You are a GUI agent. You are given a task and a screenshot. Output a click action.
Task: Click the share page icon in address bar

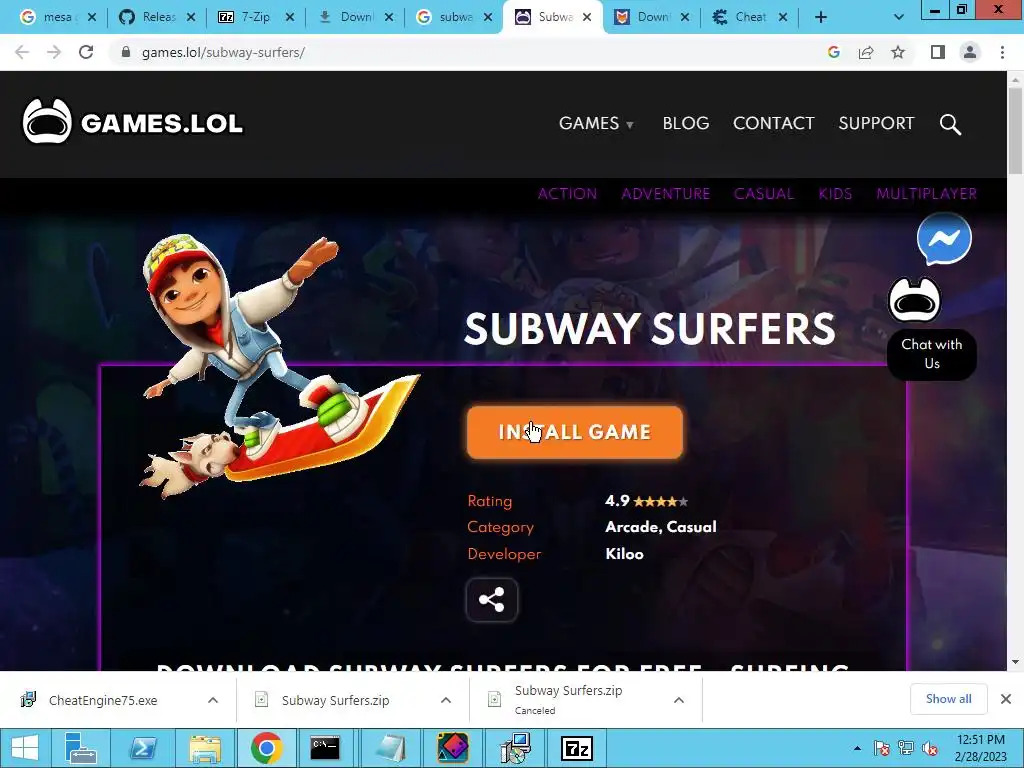tap(866, 52)
